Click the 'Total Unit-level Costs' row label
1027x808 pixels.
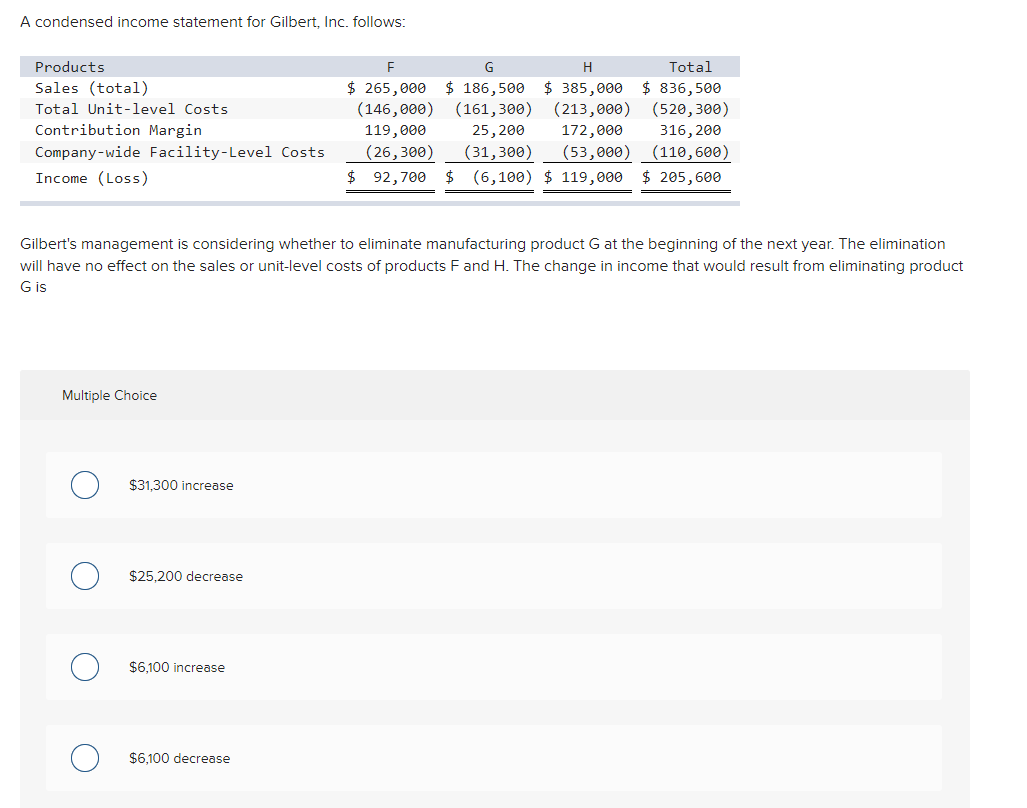132,109
